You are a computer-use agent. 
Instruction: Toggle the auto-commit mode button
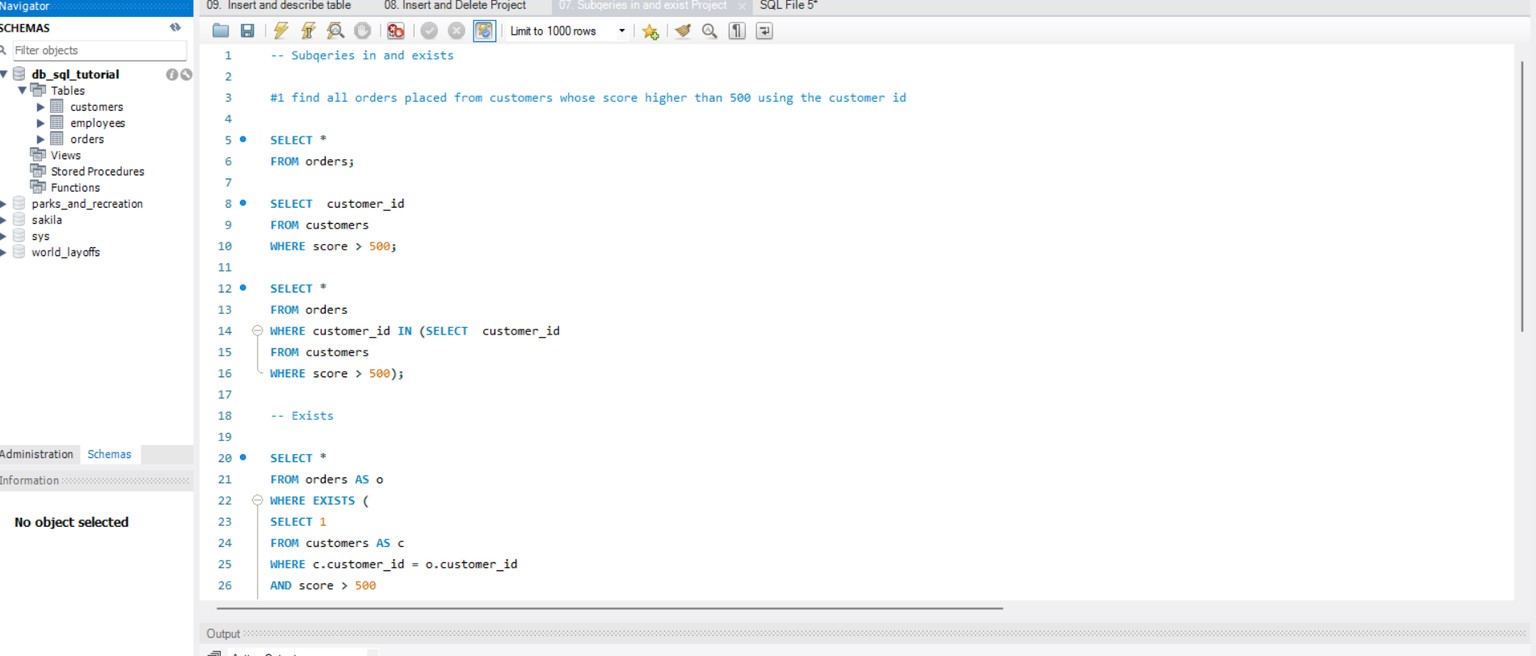click(x=484, y=31)
